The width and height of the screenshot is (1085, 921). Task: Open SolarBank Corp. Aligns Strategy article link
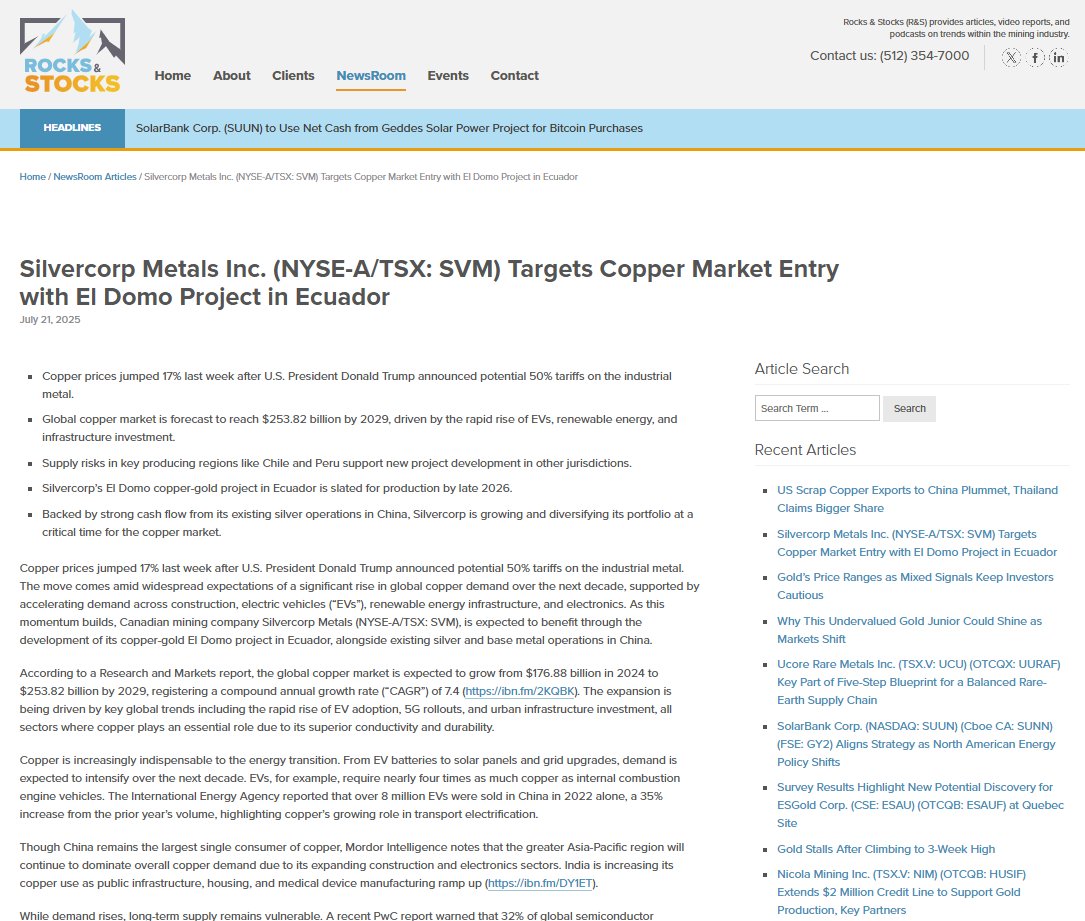tap(916, 744)
